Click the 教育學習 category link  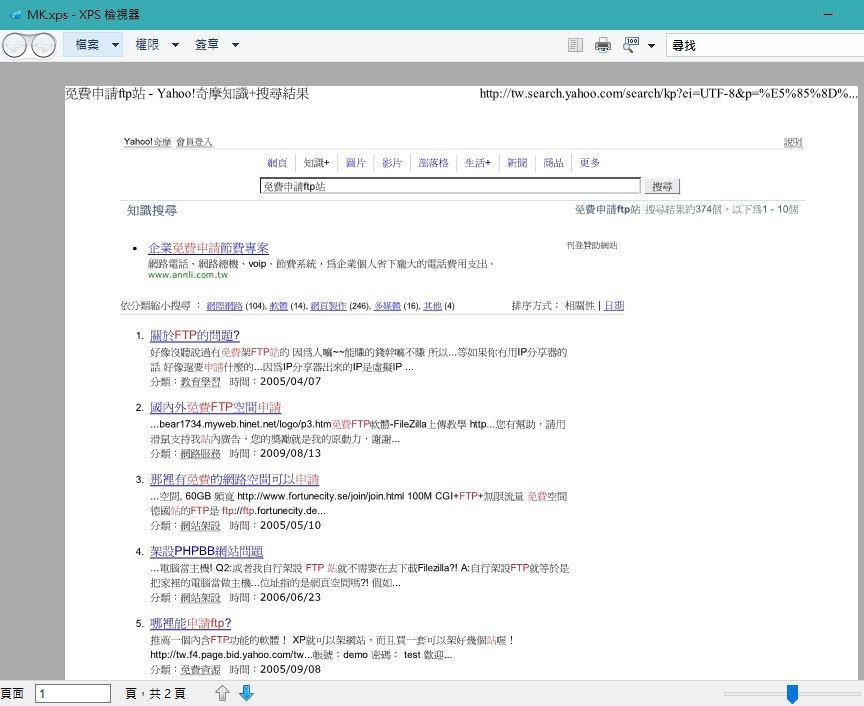pos(201,381)
